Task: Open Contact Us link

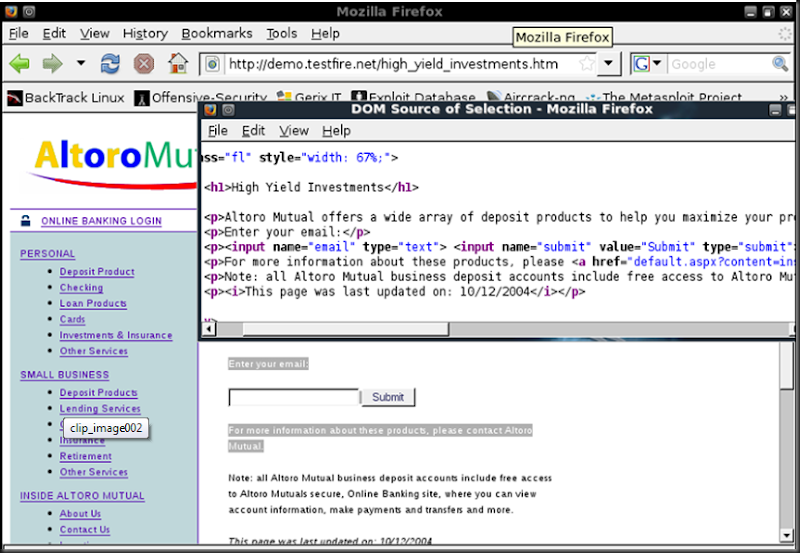Action: (85, 530)
